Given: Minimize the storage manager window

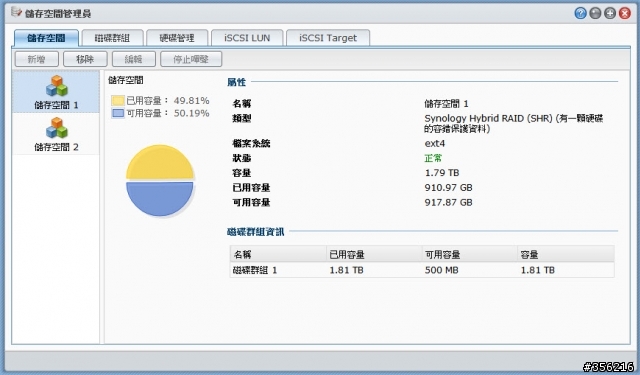Looking at the screenshot, I should coord(595,13).
